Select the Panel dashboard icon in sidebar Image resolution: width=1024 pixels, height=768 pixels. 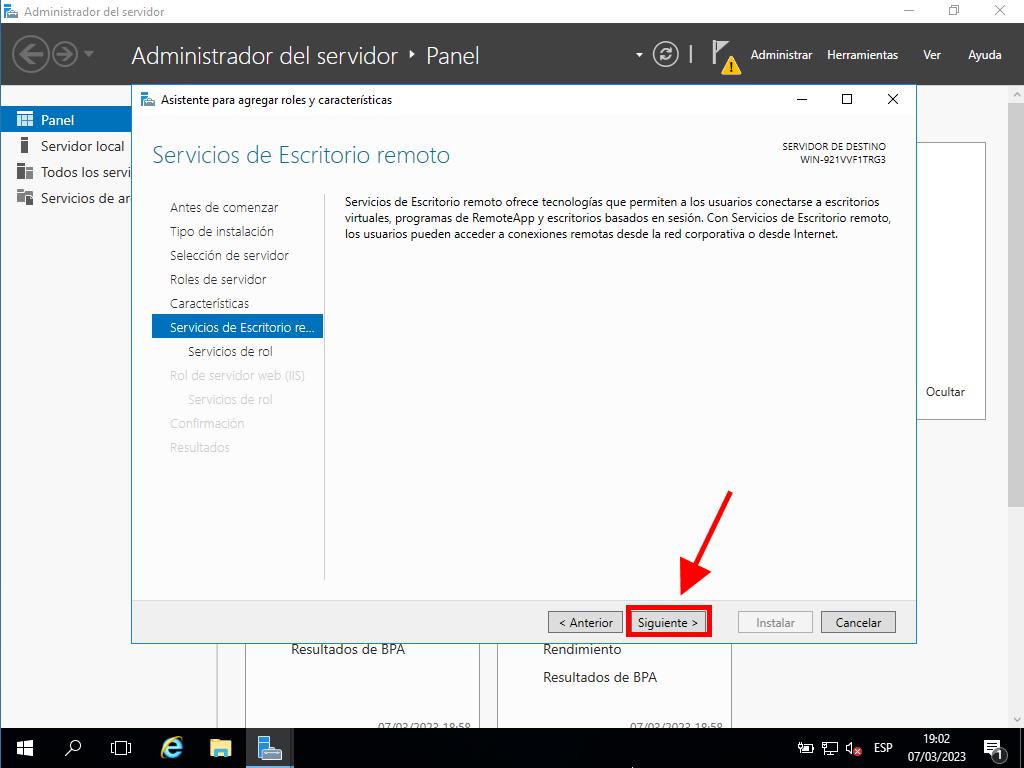point(25,120)
